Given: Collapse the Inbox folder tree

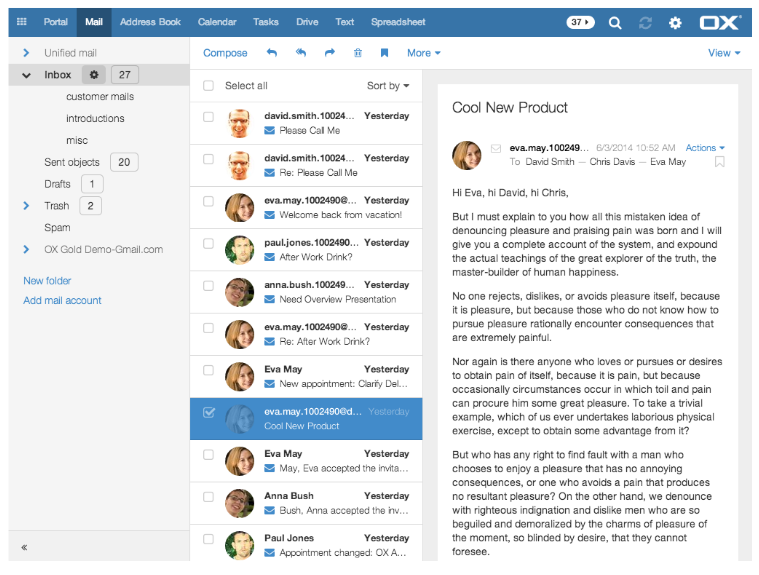Looking at the screenshot, I should click(x=26, y=75).
